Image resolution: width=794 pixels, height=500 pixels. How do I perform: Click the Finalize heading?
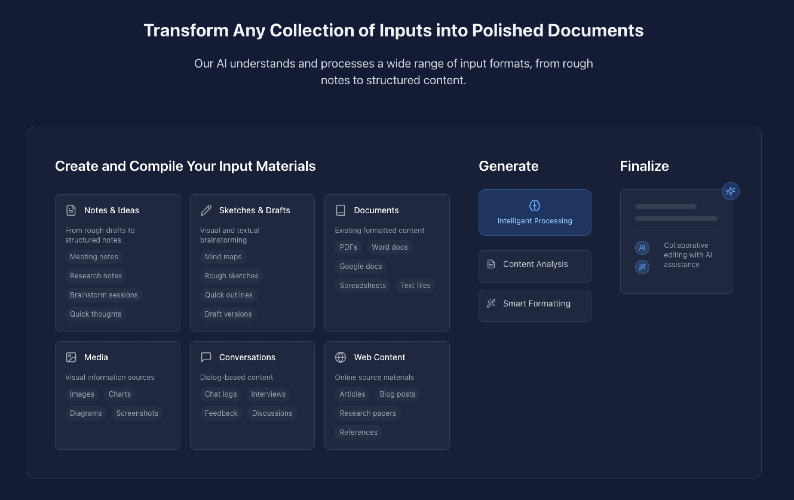[x=644, y=166]
